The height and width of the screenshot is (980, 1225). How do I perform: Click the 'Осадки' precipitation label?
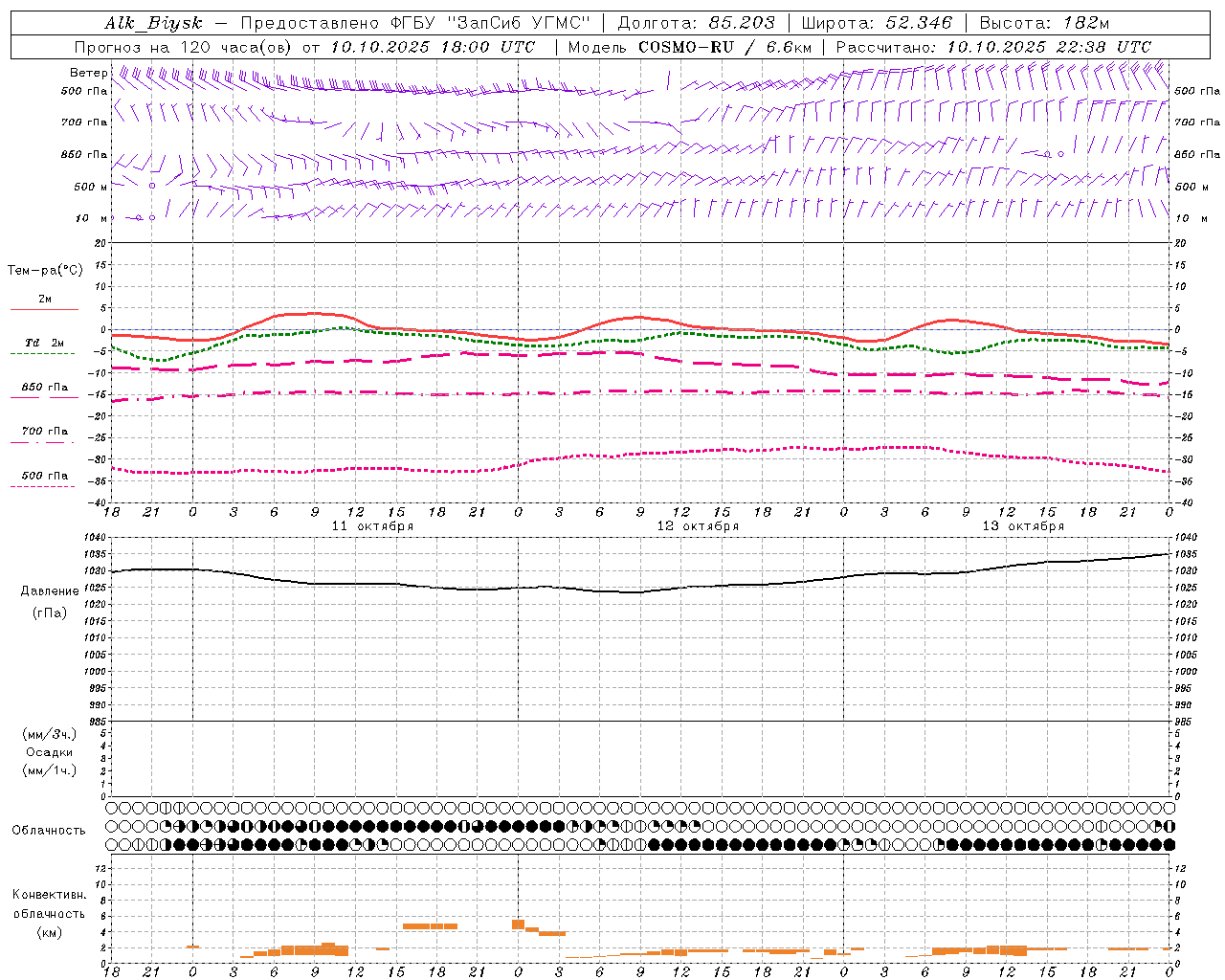point(50,752)
